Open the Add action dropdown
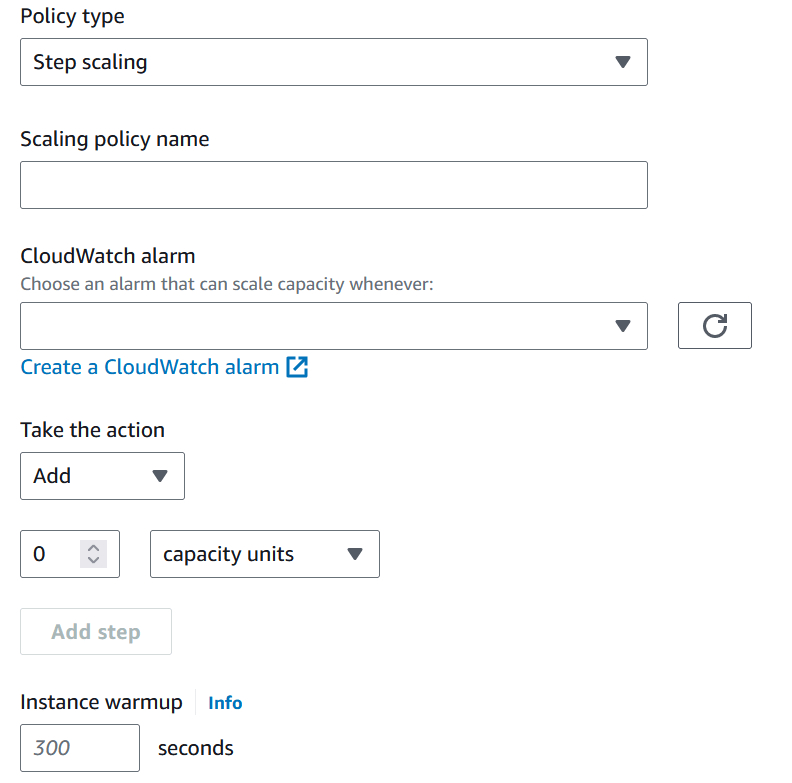The image size is (792, 783). 90,476
